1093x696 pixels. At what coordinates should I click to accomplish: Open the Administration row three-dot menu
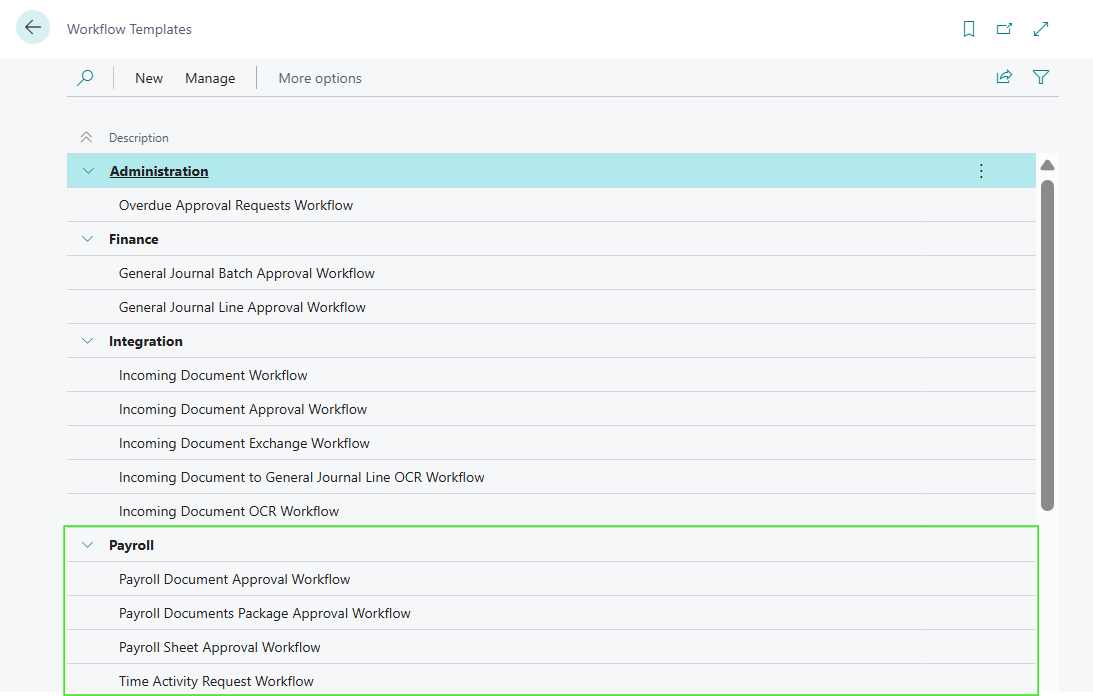click(x=981, y=171)
